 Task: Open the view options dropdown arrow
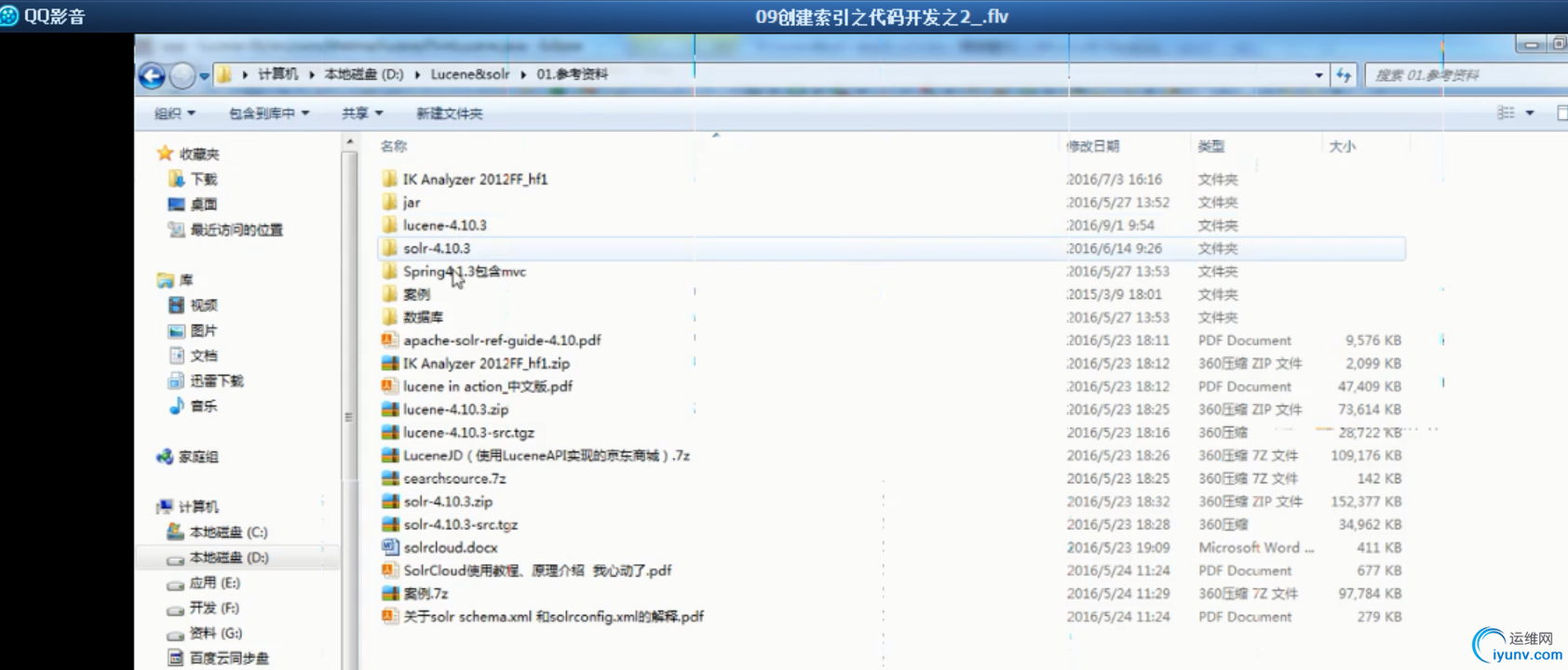click(1530, 113)
